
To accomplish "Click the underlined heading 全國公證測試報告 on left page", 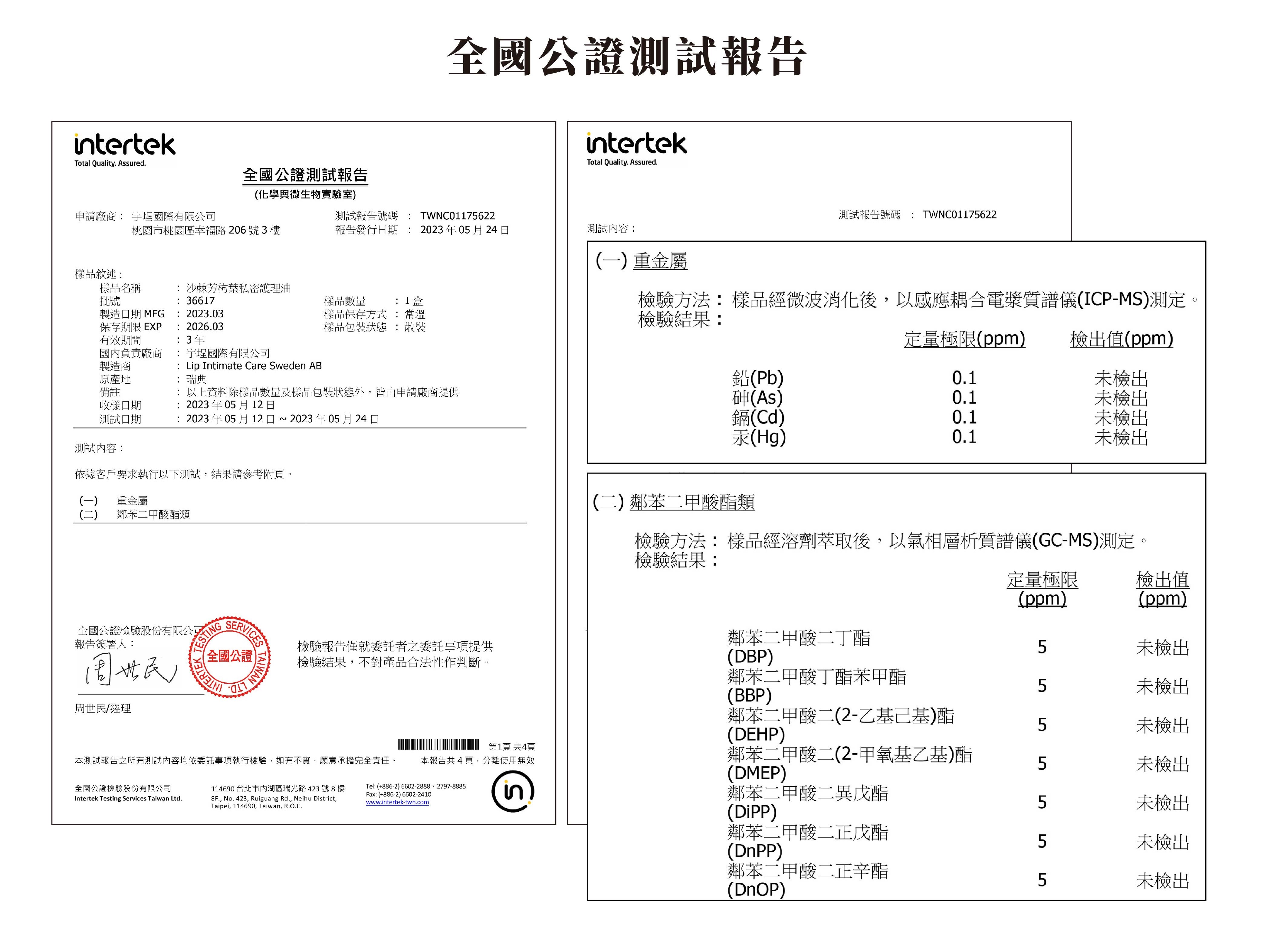I will tap(305, 175).
